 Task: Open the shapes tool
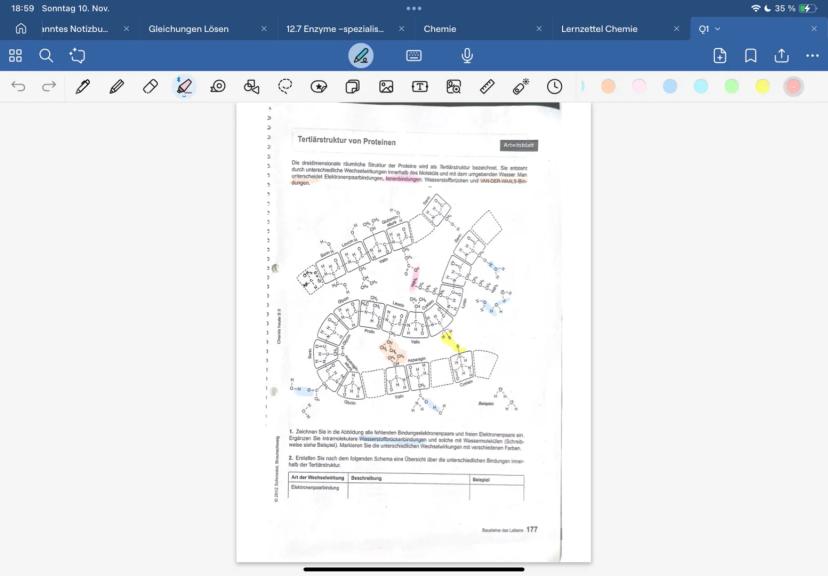coord(251,87)
